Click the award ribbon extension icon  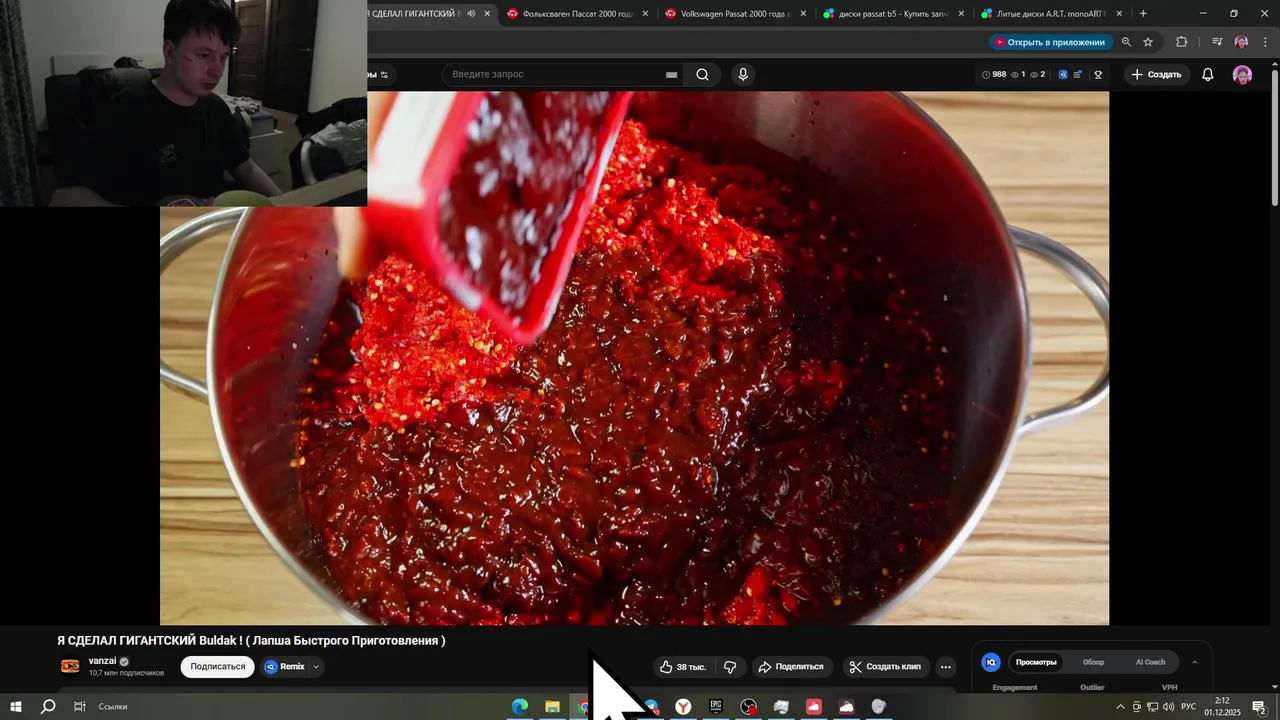(x=1098, y=74)
